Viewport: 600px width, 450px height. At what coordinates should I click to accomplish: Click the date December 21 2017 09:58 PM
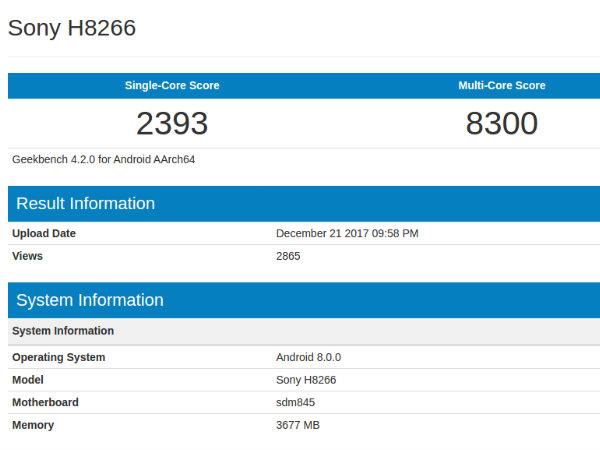347,233
